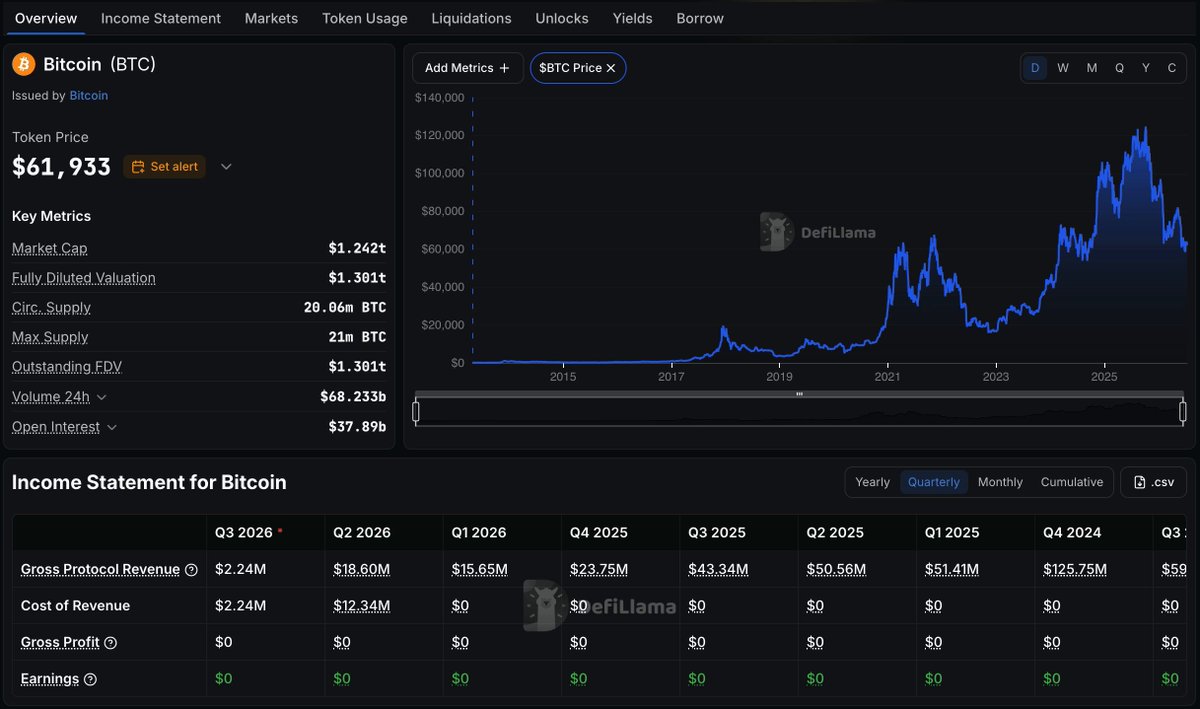Image resolution: width=1200 pixels, height=709 pixels.
Task: Download the income statement as .csv
Action: 1153,482
